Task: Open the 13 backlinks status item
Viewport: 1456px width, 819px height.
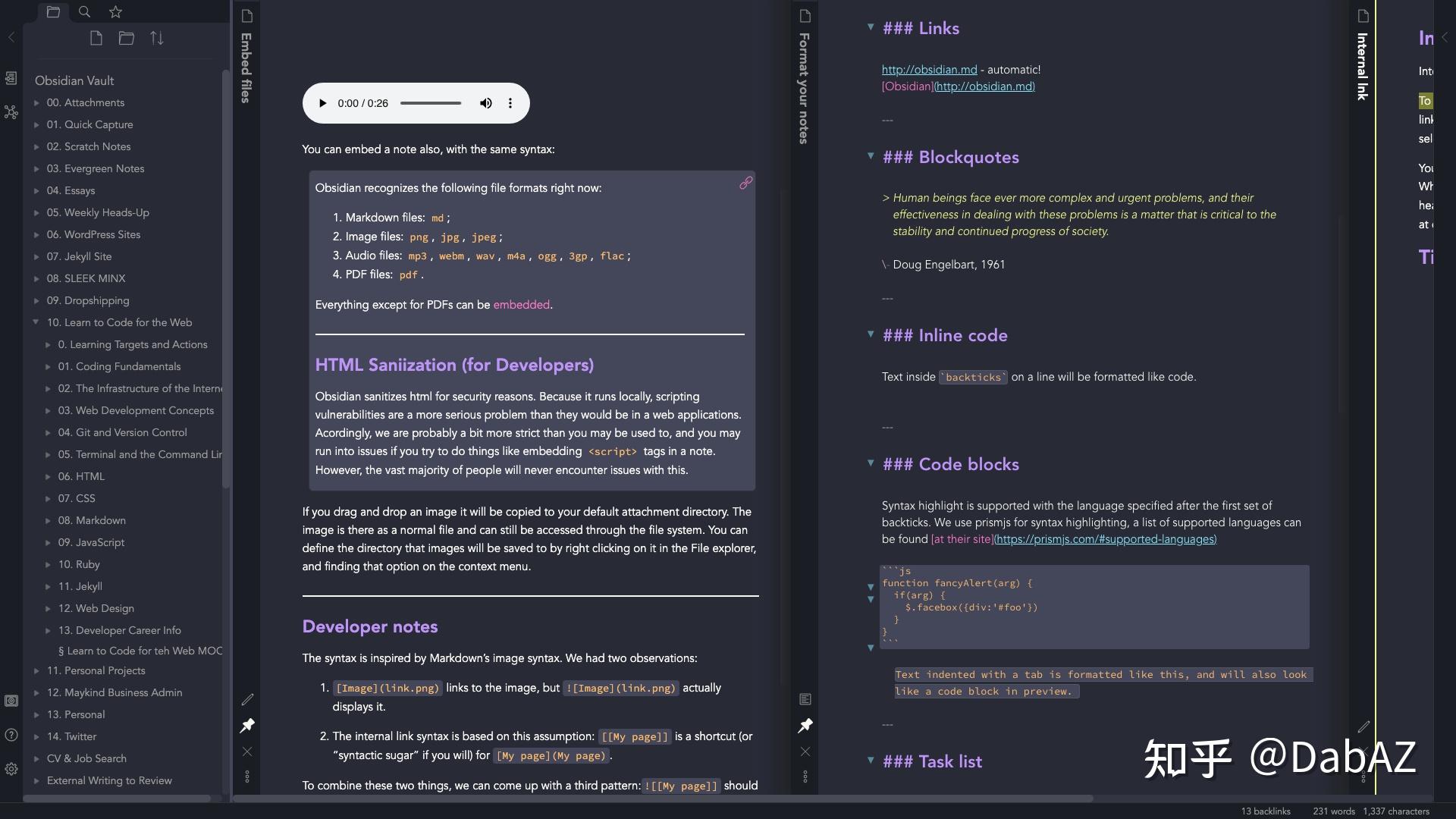Action: pyautogui.click(x=1265, y=811)
